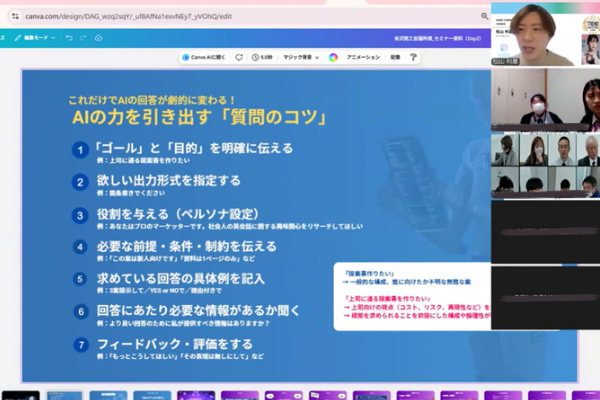The height and width of the screenshot is (400, 600).
Task: Select the first slide thumbnail in the filmstrip
Action: click(x=20, y=395)
